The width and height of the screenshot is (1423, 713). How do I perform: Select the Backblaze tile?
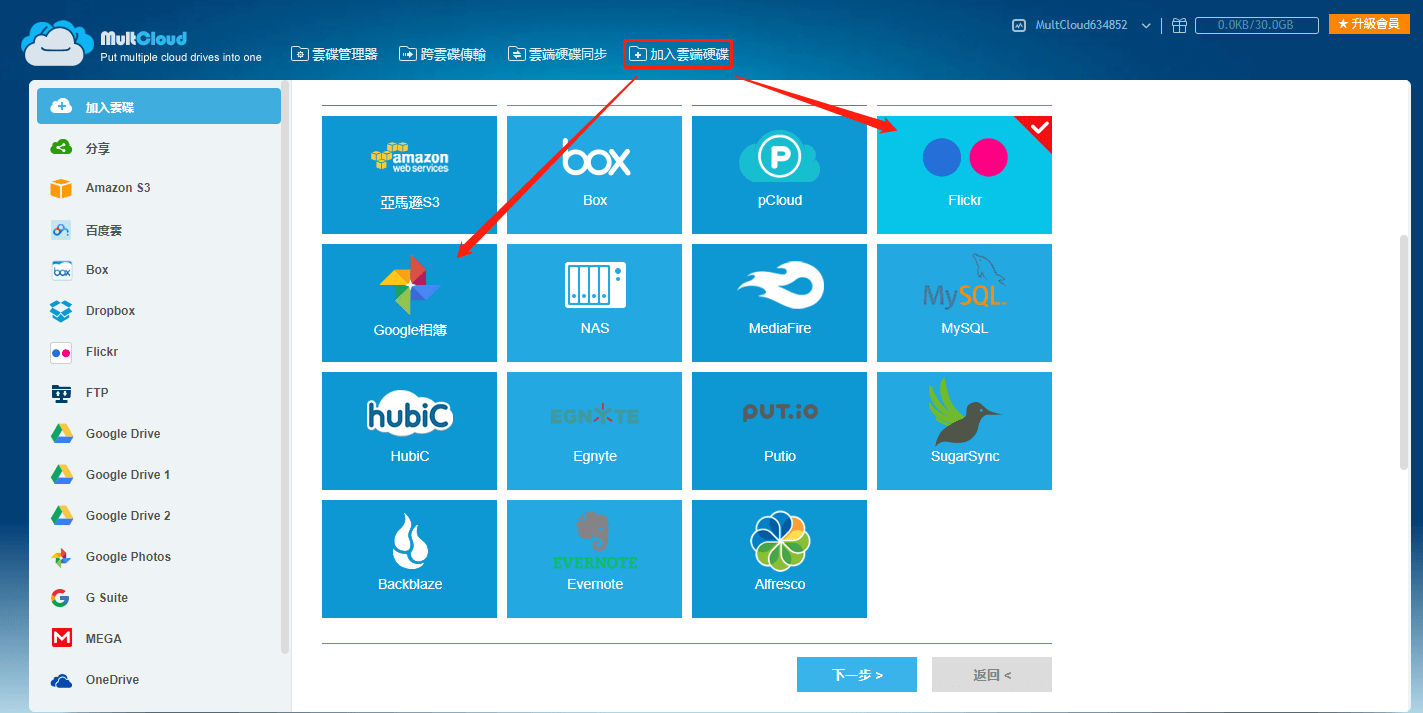click(x=409, y=559)
